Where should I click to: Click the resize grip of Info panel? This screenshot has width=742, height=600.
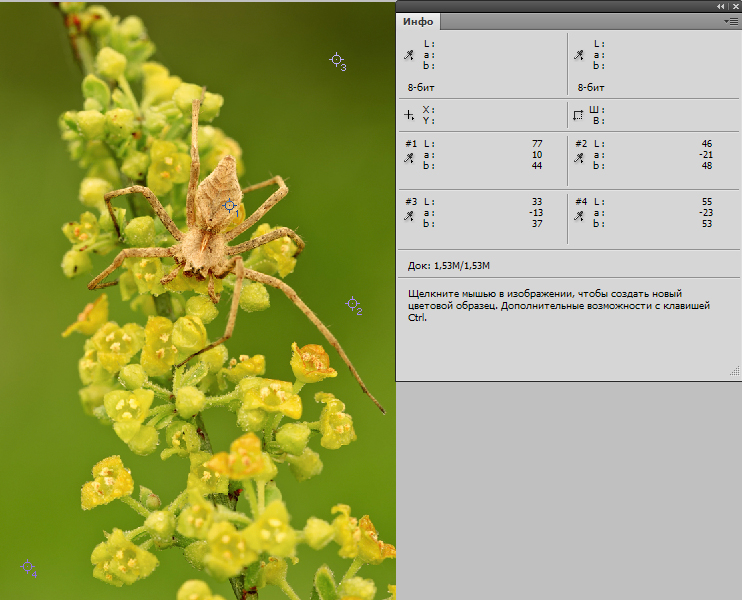click(x=734, y=372)
